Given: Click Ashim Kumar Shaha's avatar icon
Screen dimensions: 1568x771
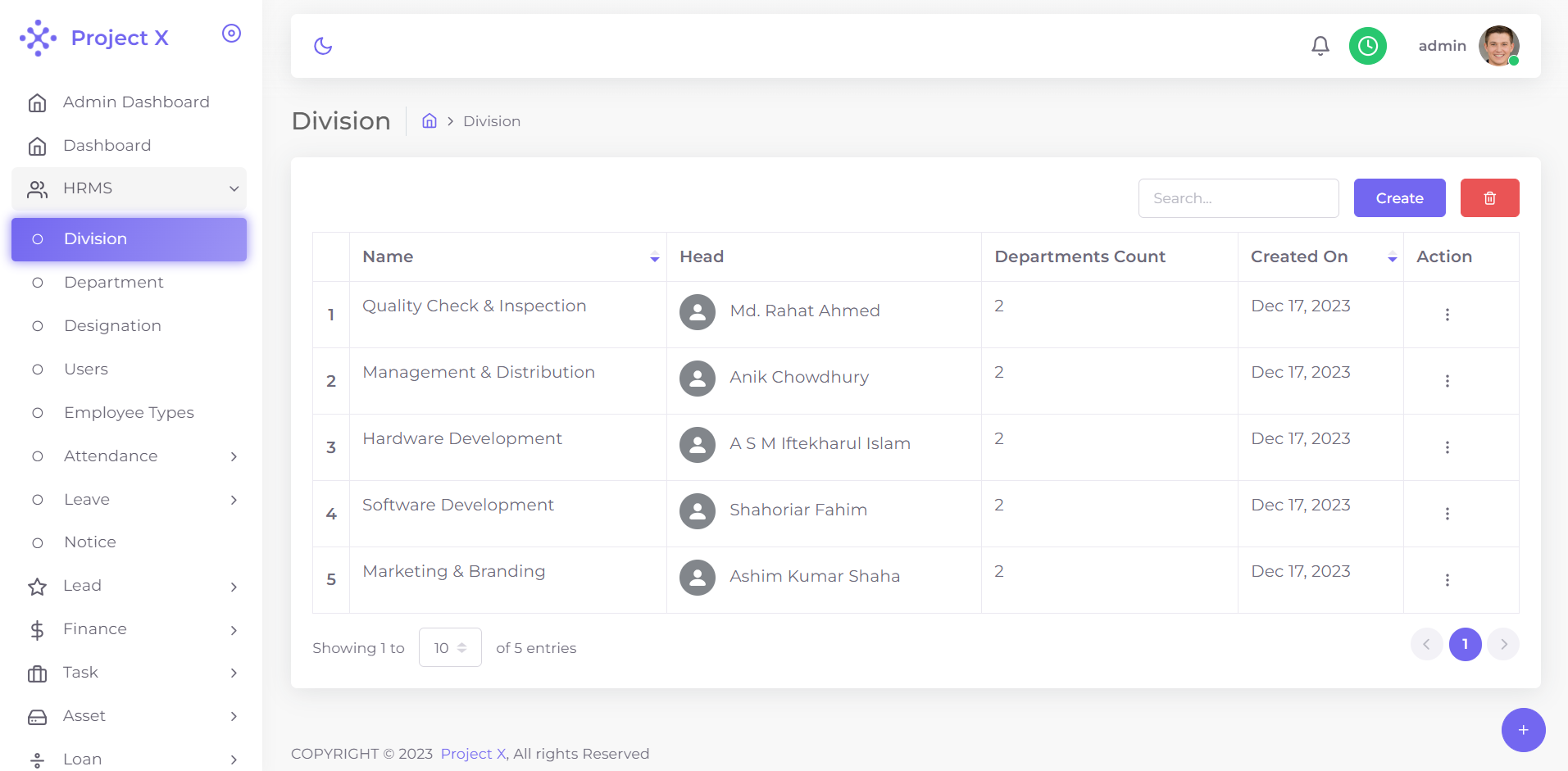Looking at the screenshot, I should click(x=698, y=578).
